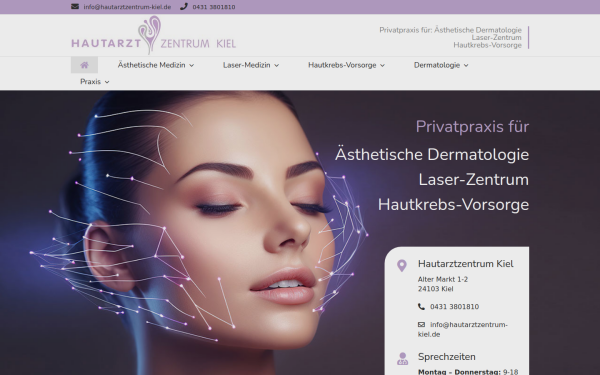This screenshot has width=600, height=375.
Task: Expand the Praxis chevron
Action: pos(107,82)
